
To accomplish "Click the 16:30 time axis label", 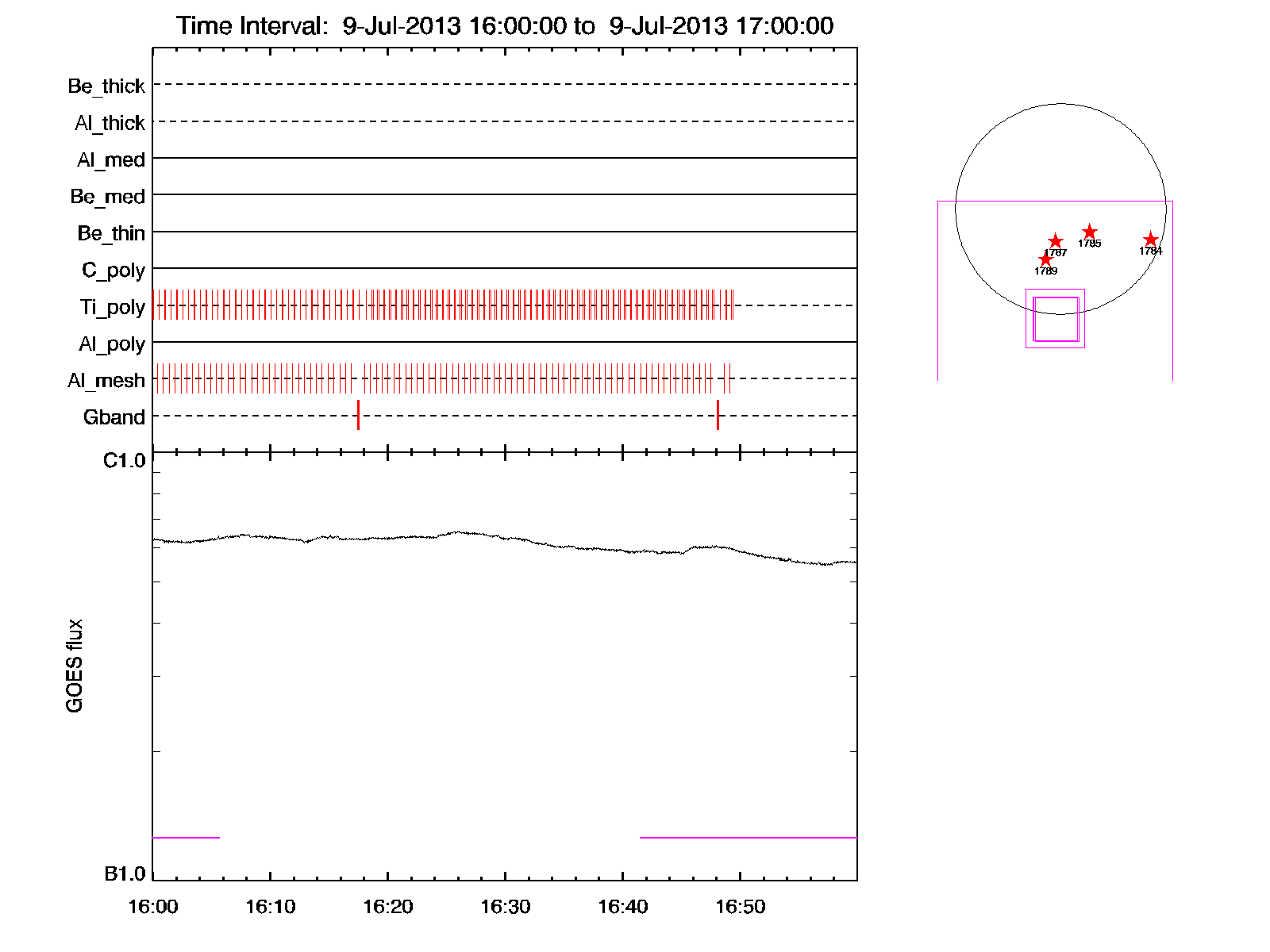I will [505, 907].
